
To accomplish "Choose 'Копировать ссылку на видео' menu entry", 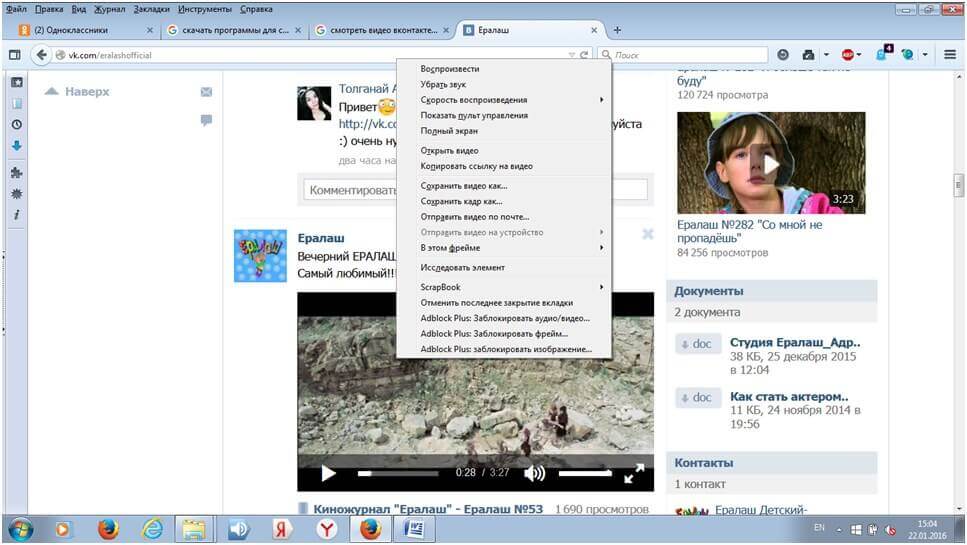I will pos(476,166).
